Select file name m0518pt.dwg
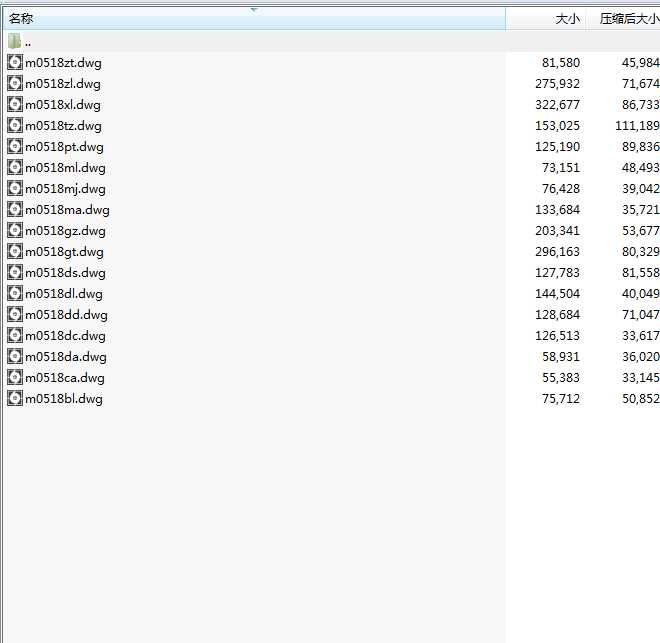Viewport: 660px width, 643px height. pyautogui.click(x=64, y=147)
